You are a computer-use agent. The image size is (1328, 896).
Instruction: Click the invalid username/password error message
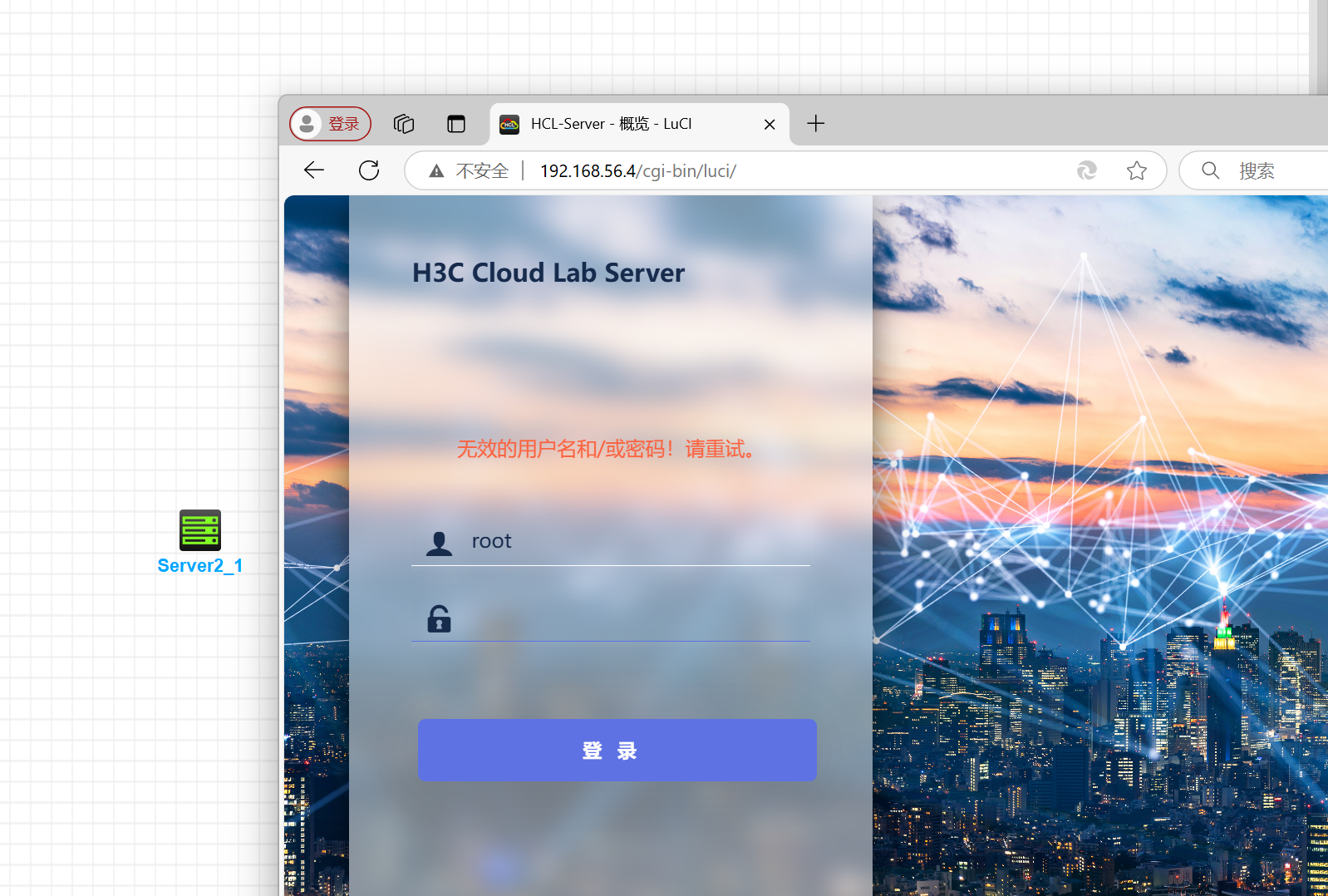(607, 450)
